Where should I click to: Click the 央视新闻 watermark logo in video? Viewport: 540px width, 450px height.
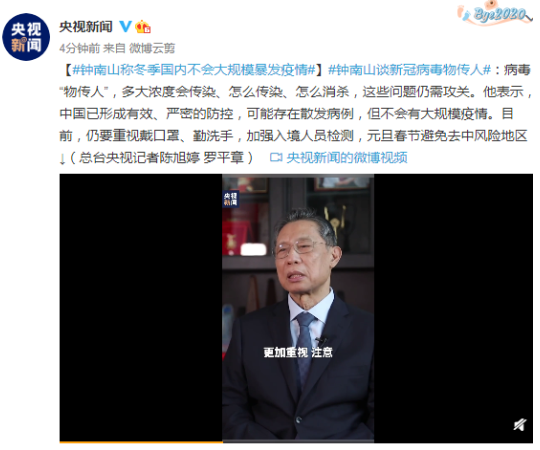[x=230, y=199]
